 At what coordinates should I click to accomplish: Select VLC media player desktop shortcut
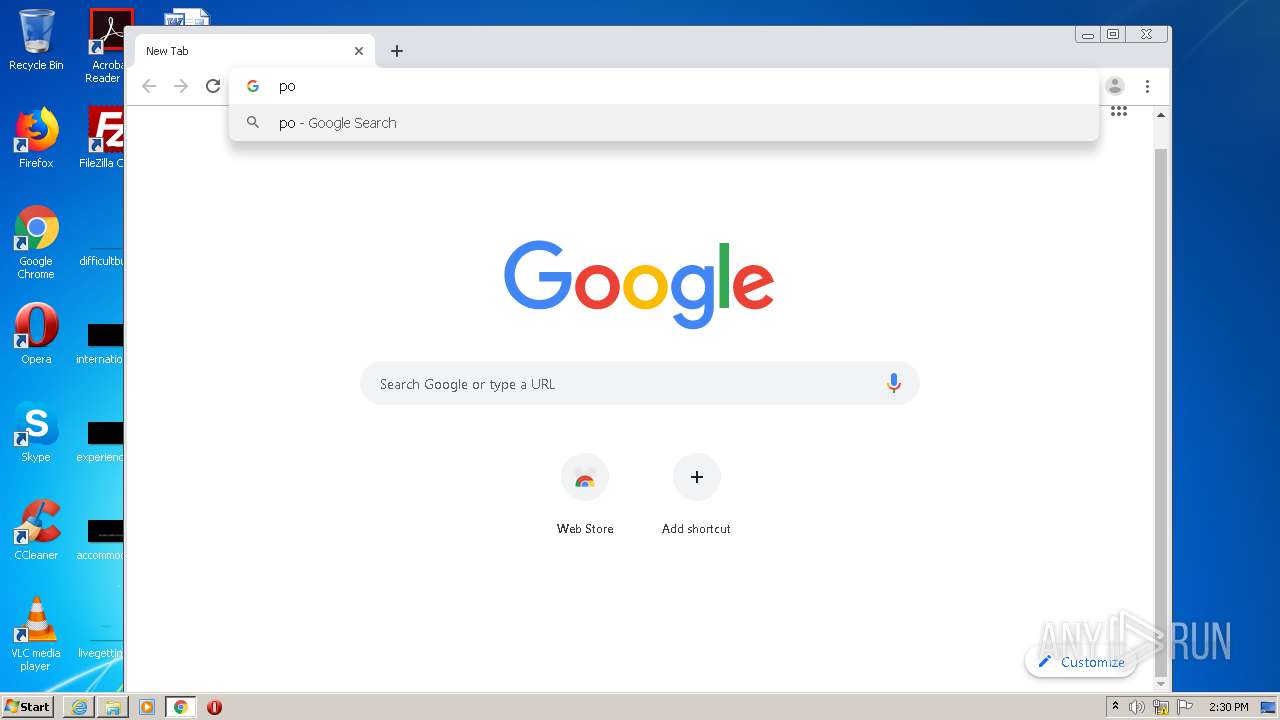coord(36,634)
